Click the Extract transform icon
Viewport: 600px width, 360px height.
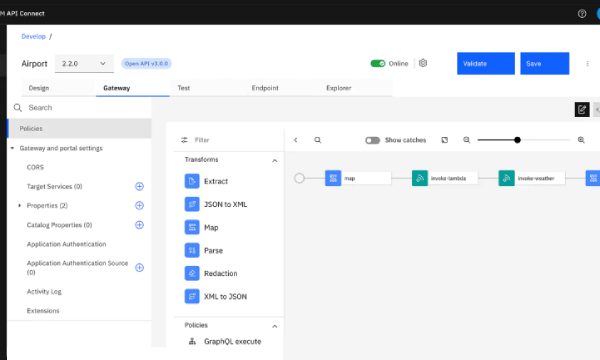192,181
